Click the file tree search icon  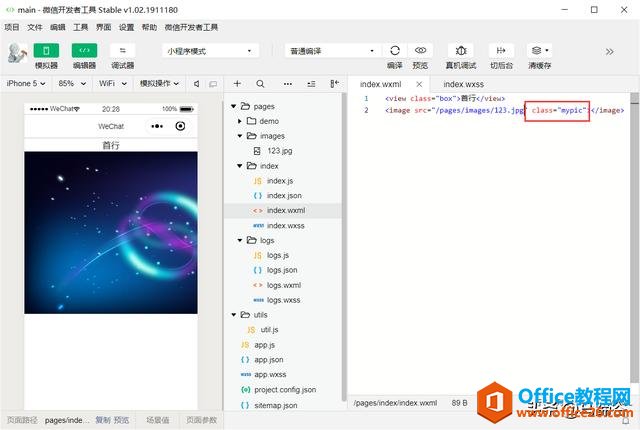tap(260, 84)
